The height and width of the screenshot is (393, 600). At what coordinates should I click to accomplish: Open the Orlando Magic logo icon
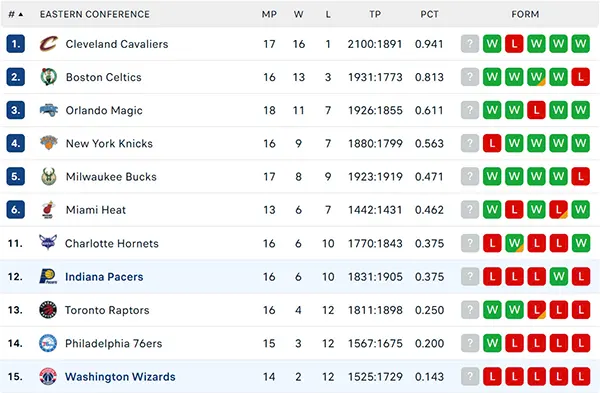pos(49,110)
